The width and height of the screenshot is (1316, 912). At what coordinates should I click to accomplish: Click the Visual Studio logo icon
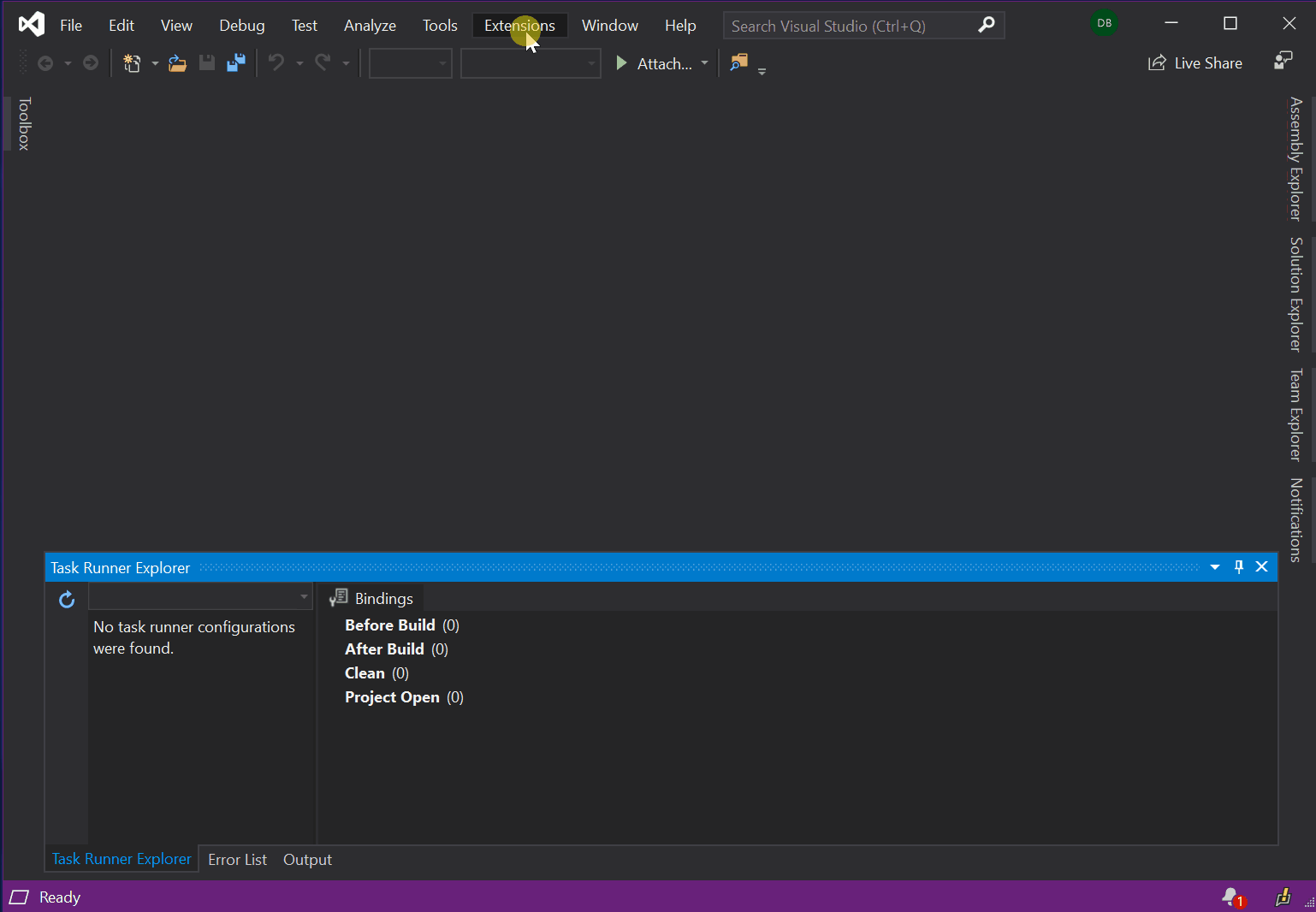coord(32,24)
